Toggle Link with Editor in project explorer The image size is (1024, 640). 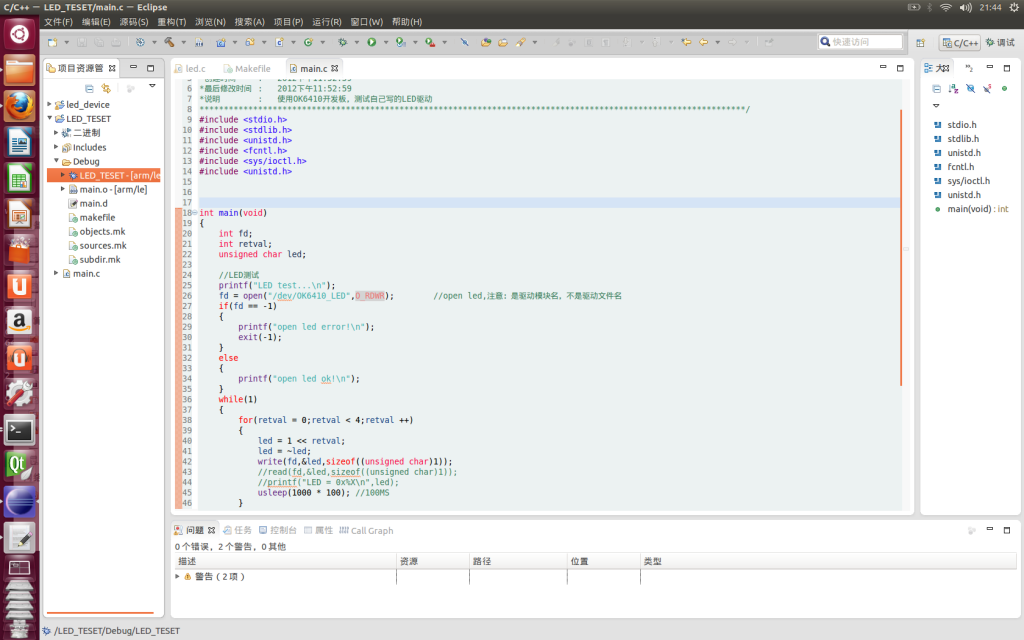106,88
